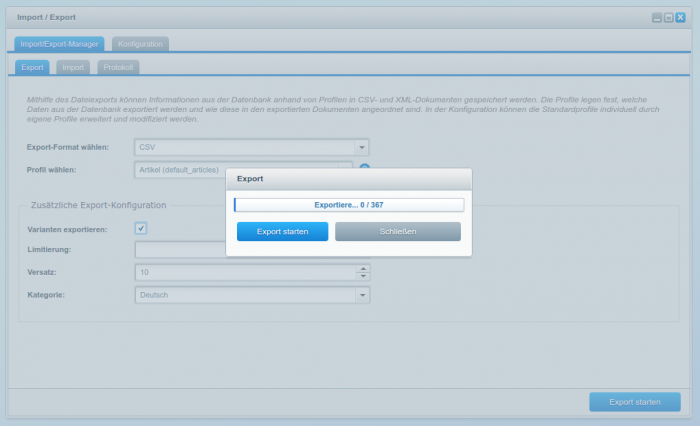Minimize the Import / Export window
The height and width of the screenshot is (426, 700).
[657, 18]
